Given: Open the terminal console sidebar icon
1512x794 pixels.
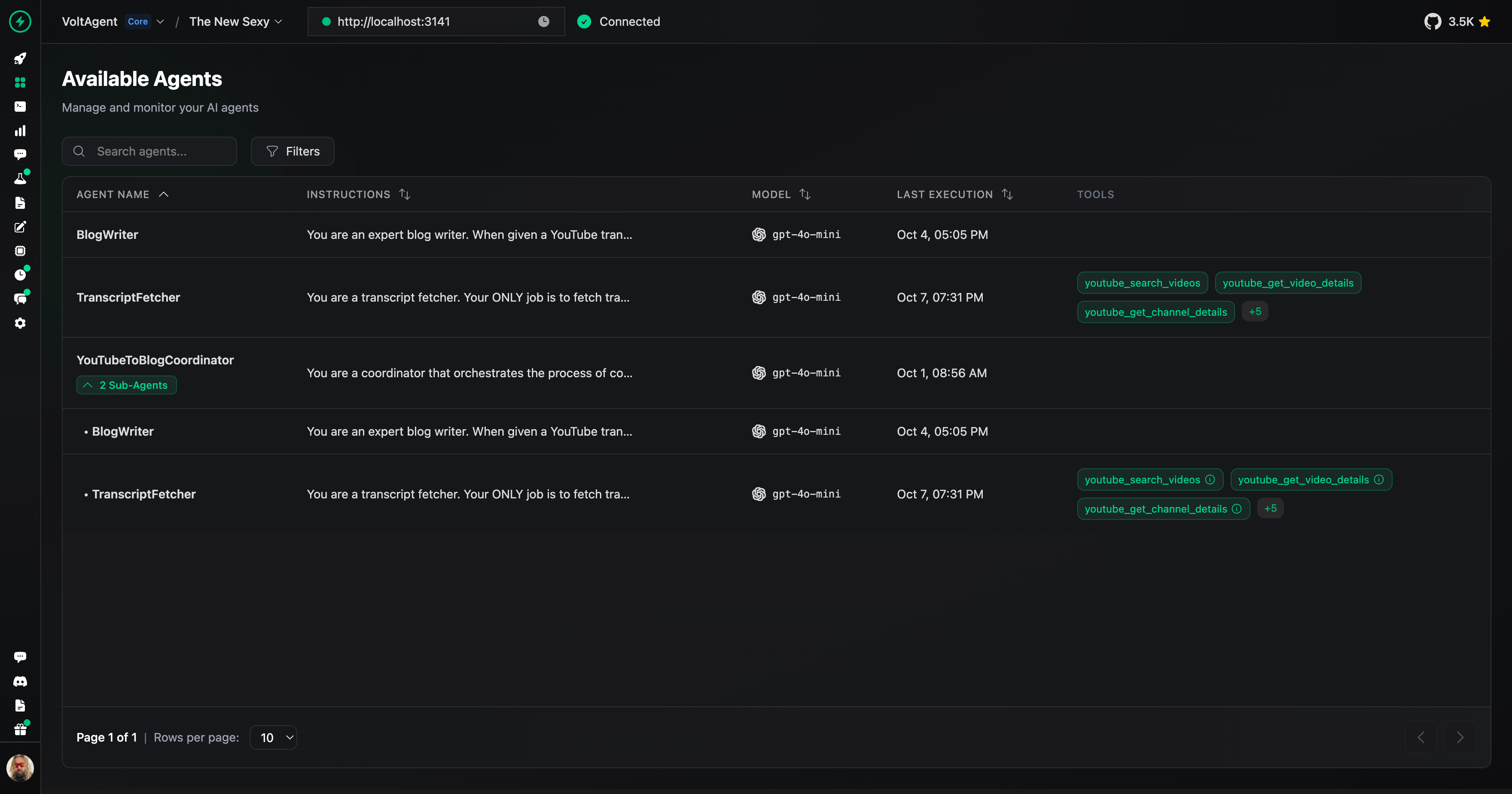Looking at the screenshot, I should (x=20, y=106).
